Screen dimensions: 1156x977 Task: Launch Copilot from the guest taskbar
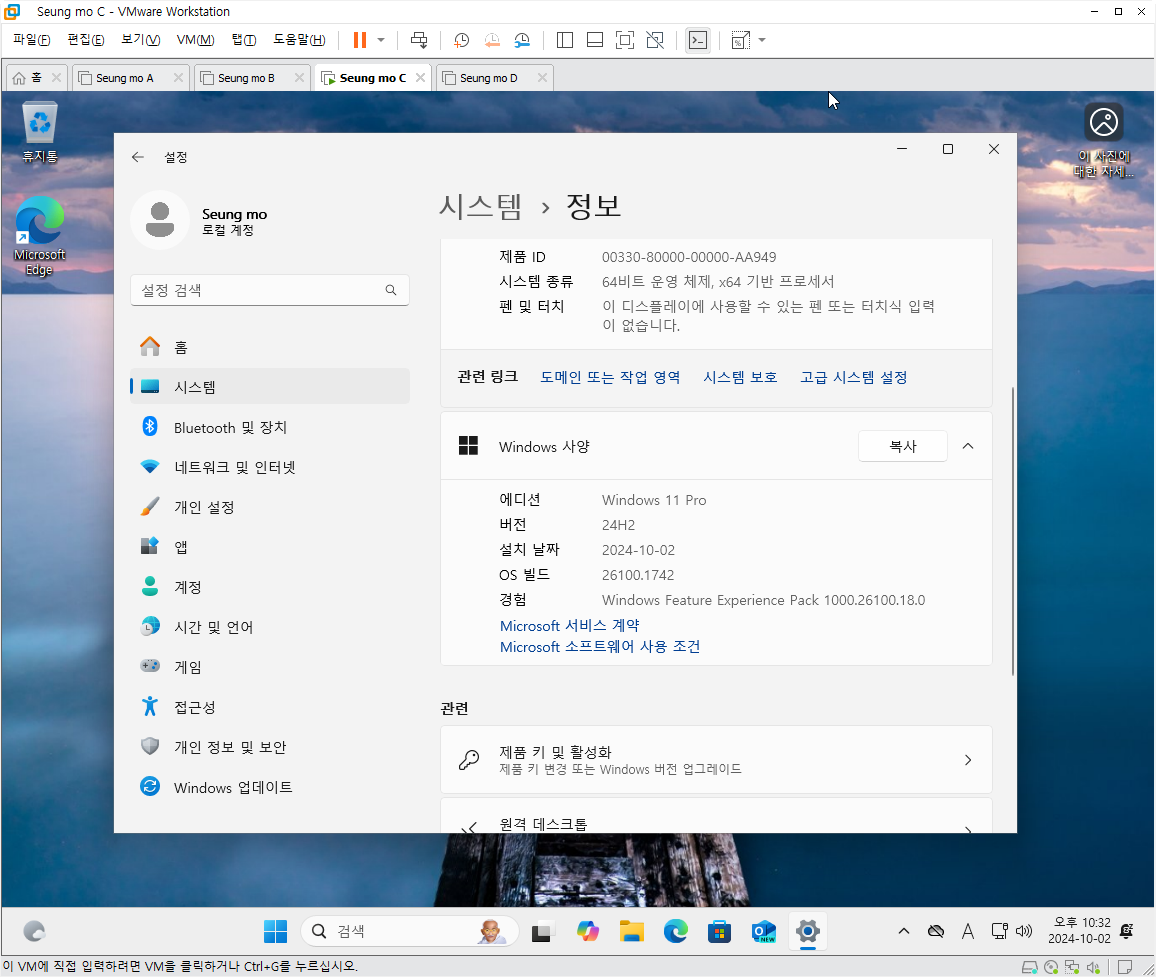pos(588,931)
